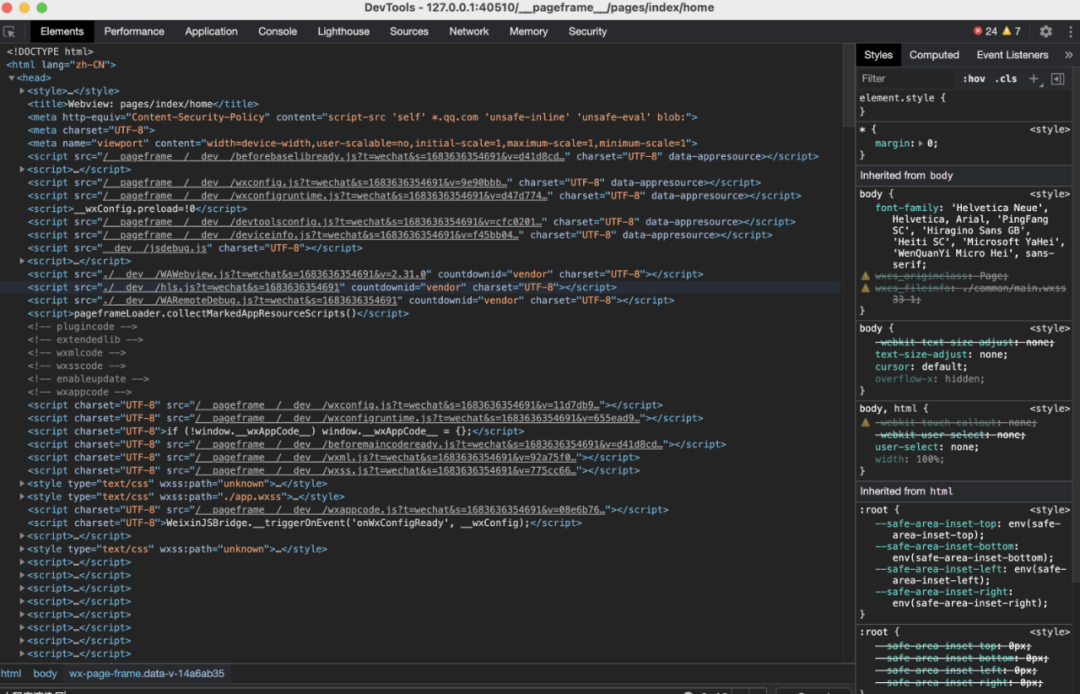Image resolution: width=1080 pixels, height=694 pixels.
Task: Expand second wxss:path unknown style element
Action: (x=22, y=549)
